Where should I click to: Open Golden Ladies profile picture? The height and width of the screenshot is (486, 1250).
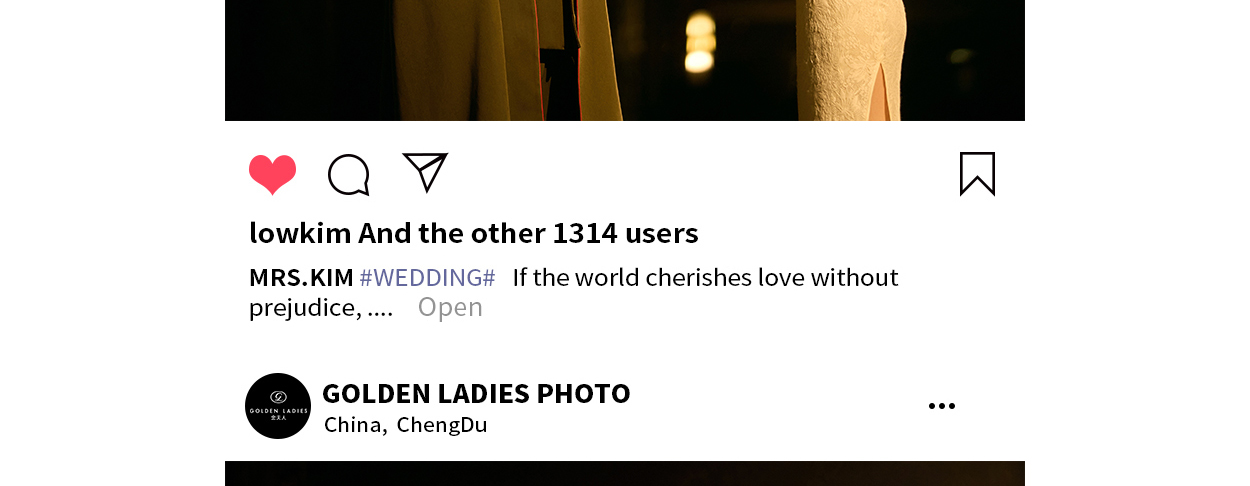tap(278, 406)
